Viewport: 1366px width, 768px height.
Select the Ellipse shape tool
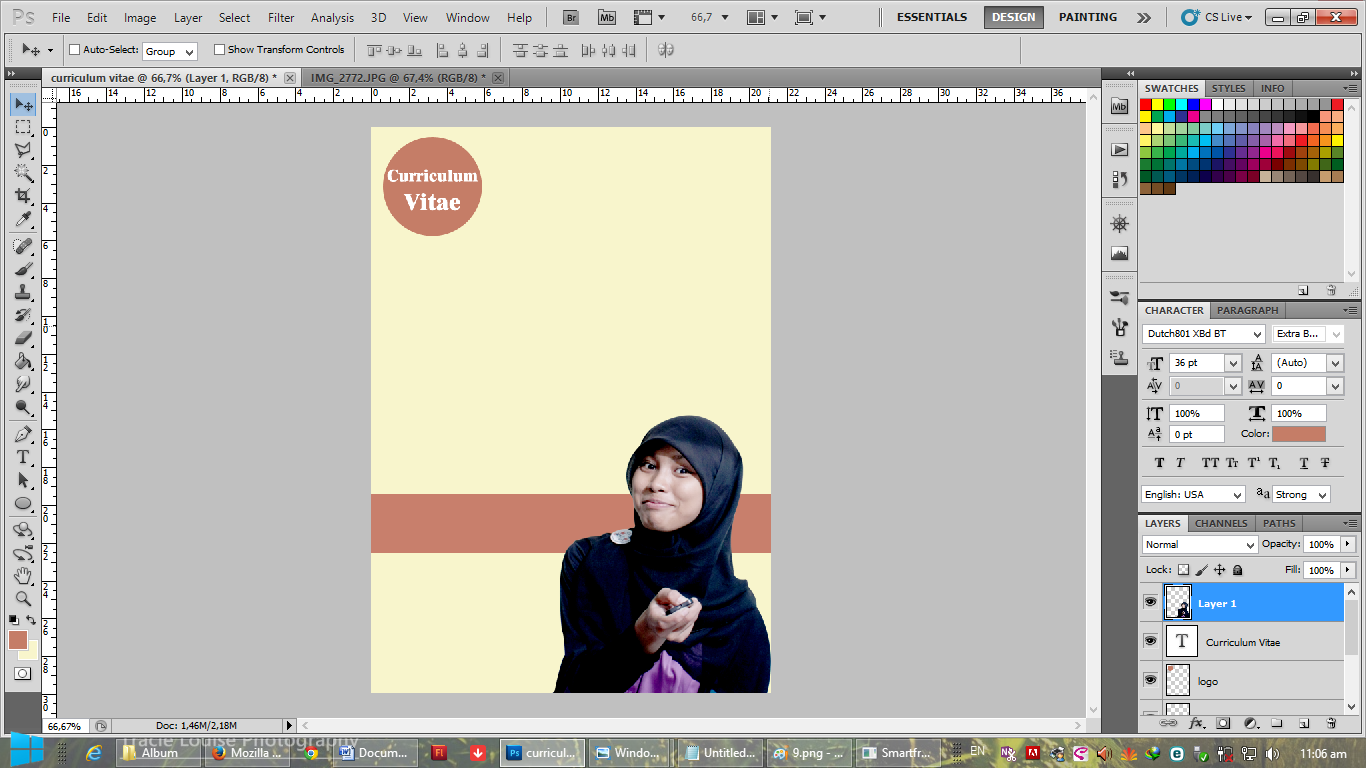click(x=23, y=503)
